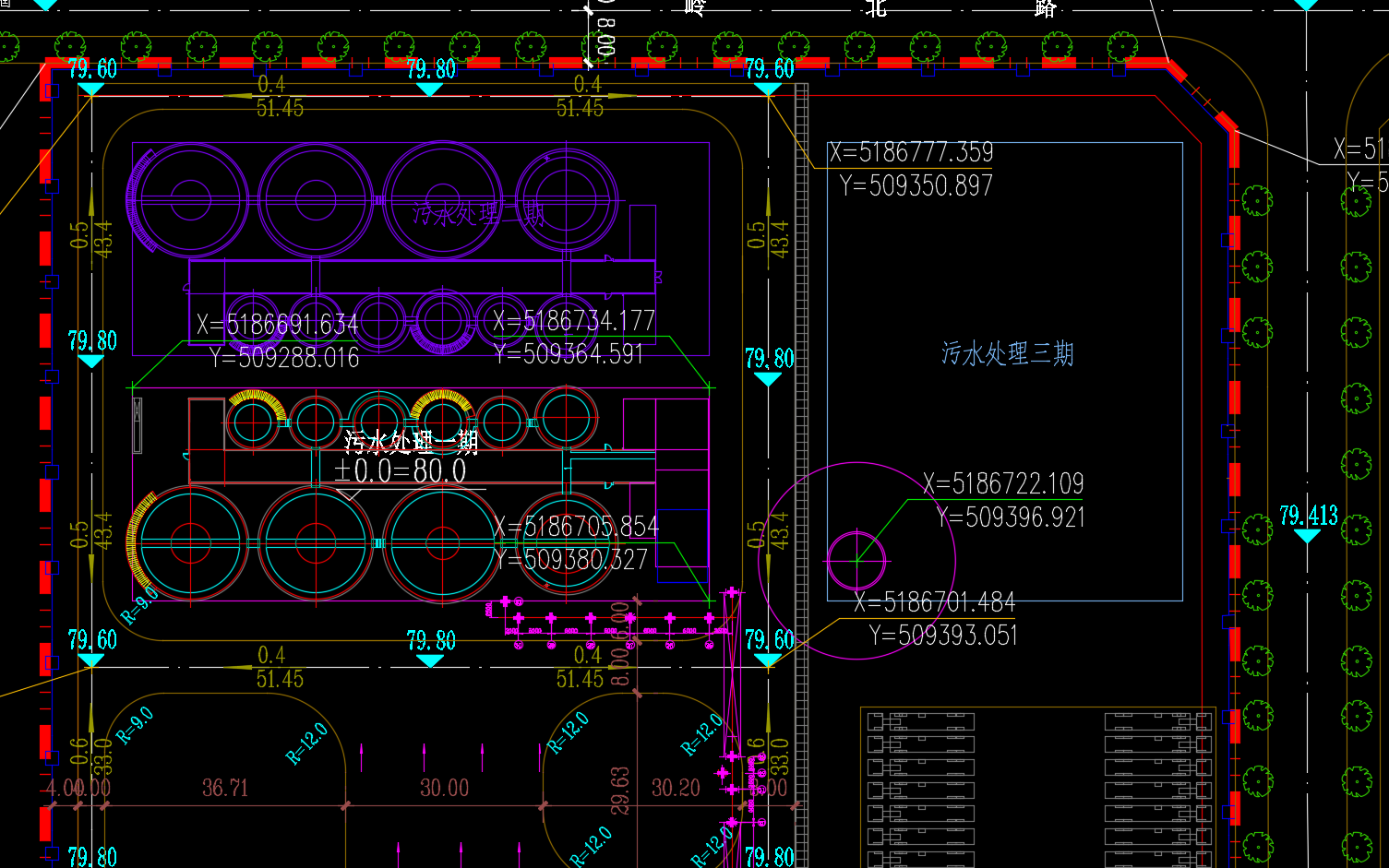Click the 29.63 vertical dimension text

tap(620, 790)
